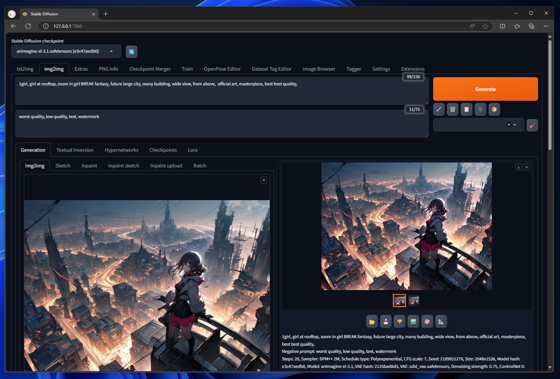Viewport: 560px width, 379px height.
Task: Open the edit styles paintbrush icon
Action: [532, 125]
